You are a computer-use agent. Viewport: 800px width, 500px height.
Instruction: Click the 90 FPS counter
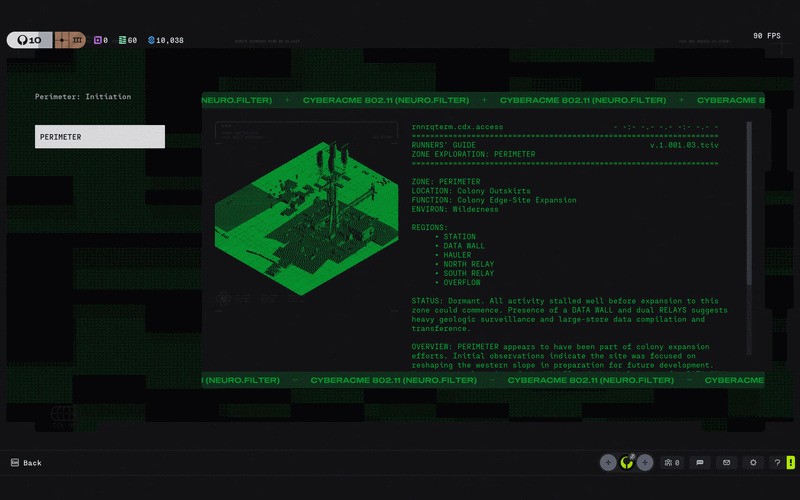point(767,36)
